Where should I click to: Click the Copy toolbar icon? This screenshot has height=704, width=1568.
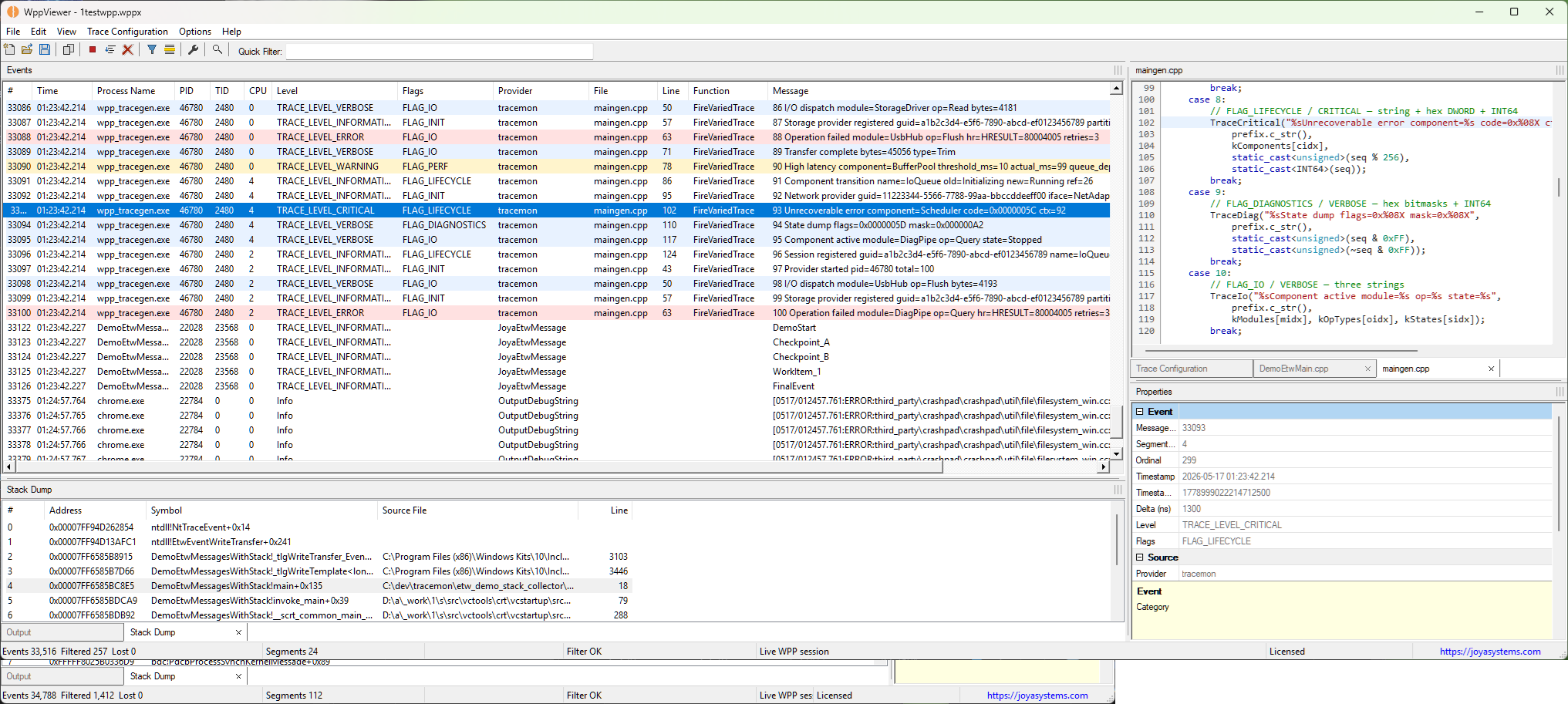tap(69, 49)
